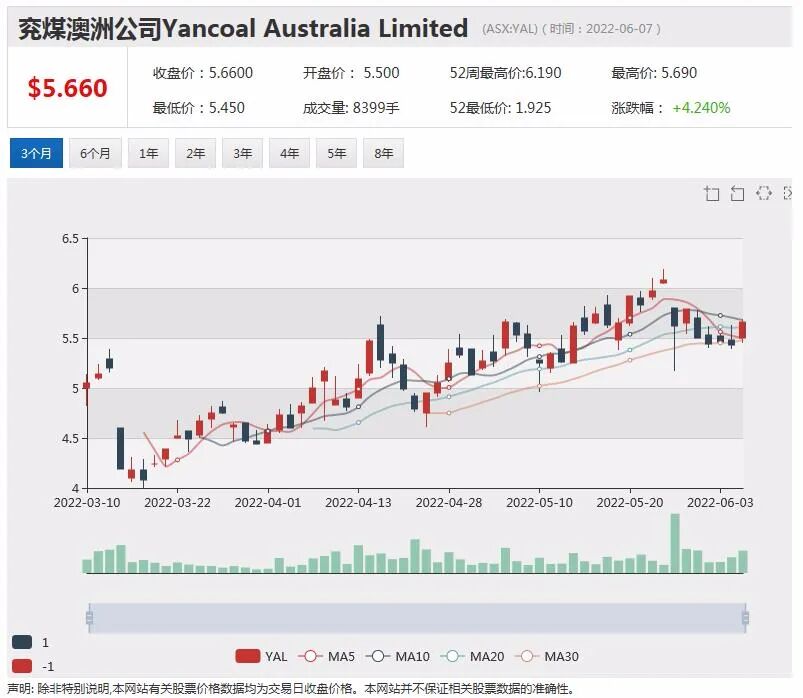Click the 6.5 y-axis price label
The height and width of the screenshot is (698, 803).
[70, 239]
